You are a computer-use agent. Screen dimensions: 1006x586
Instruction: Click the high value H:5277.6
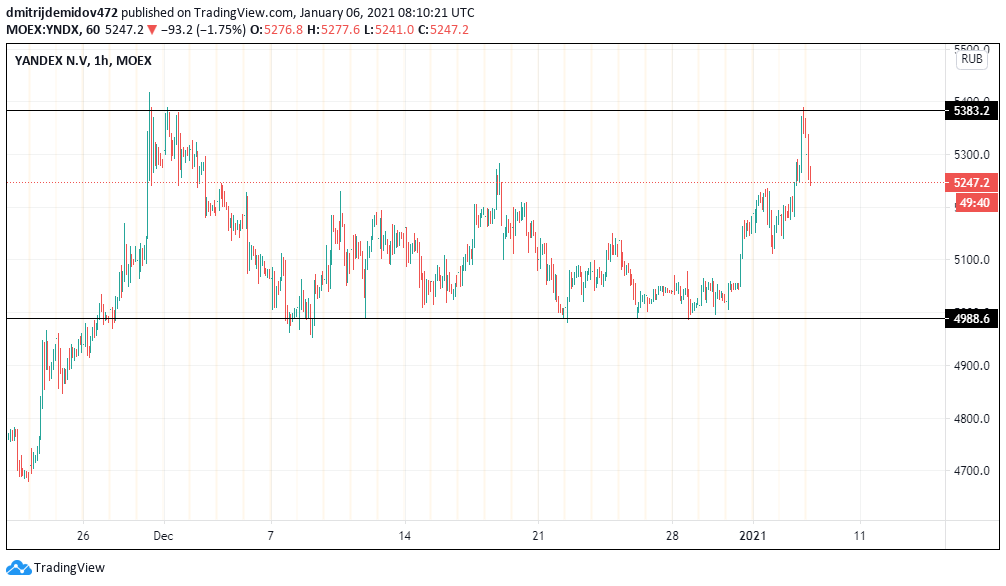click(x=334, y=30)
